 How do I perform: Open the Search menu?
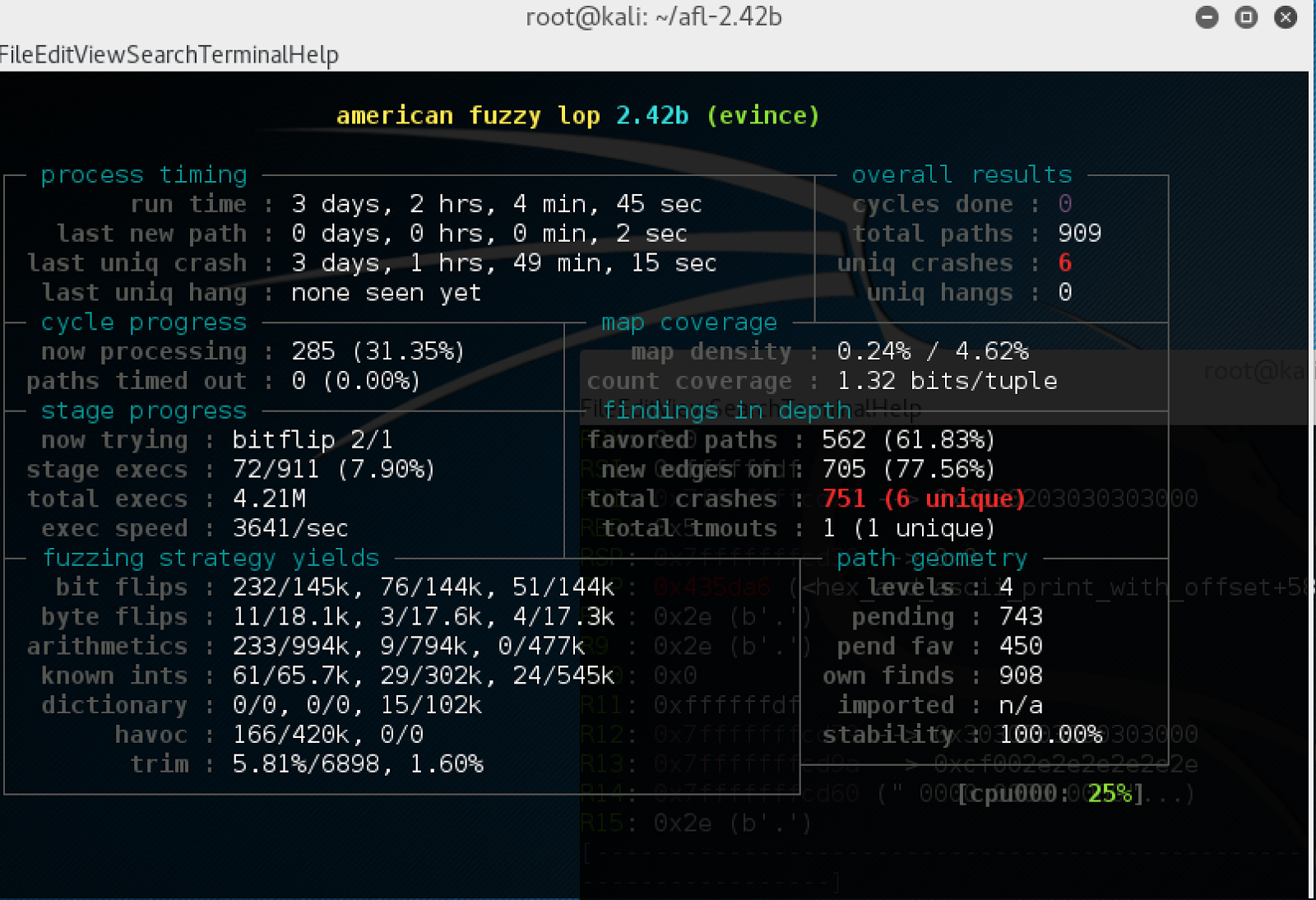tap(163, 54)
